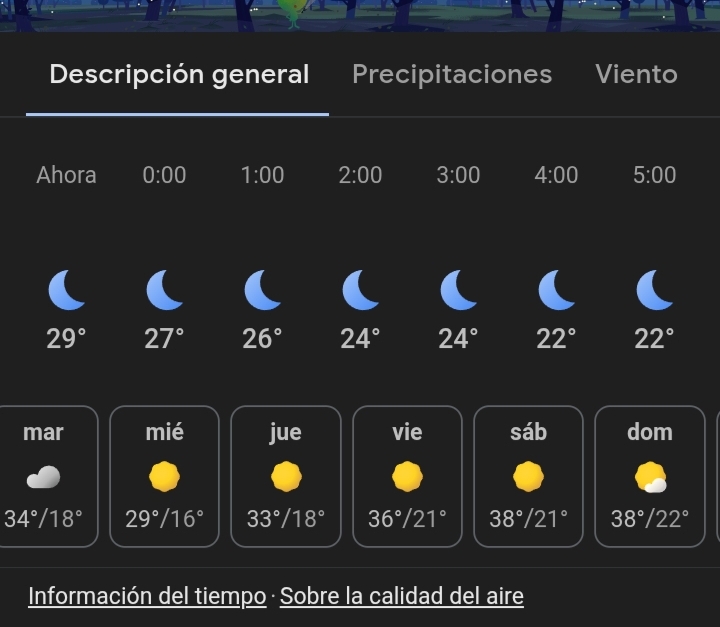Open the mar 34°/18° day card
The height and width of the screenshot is (627, 720).
(44, 476)
